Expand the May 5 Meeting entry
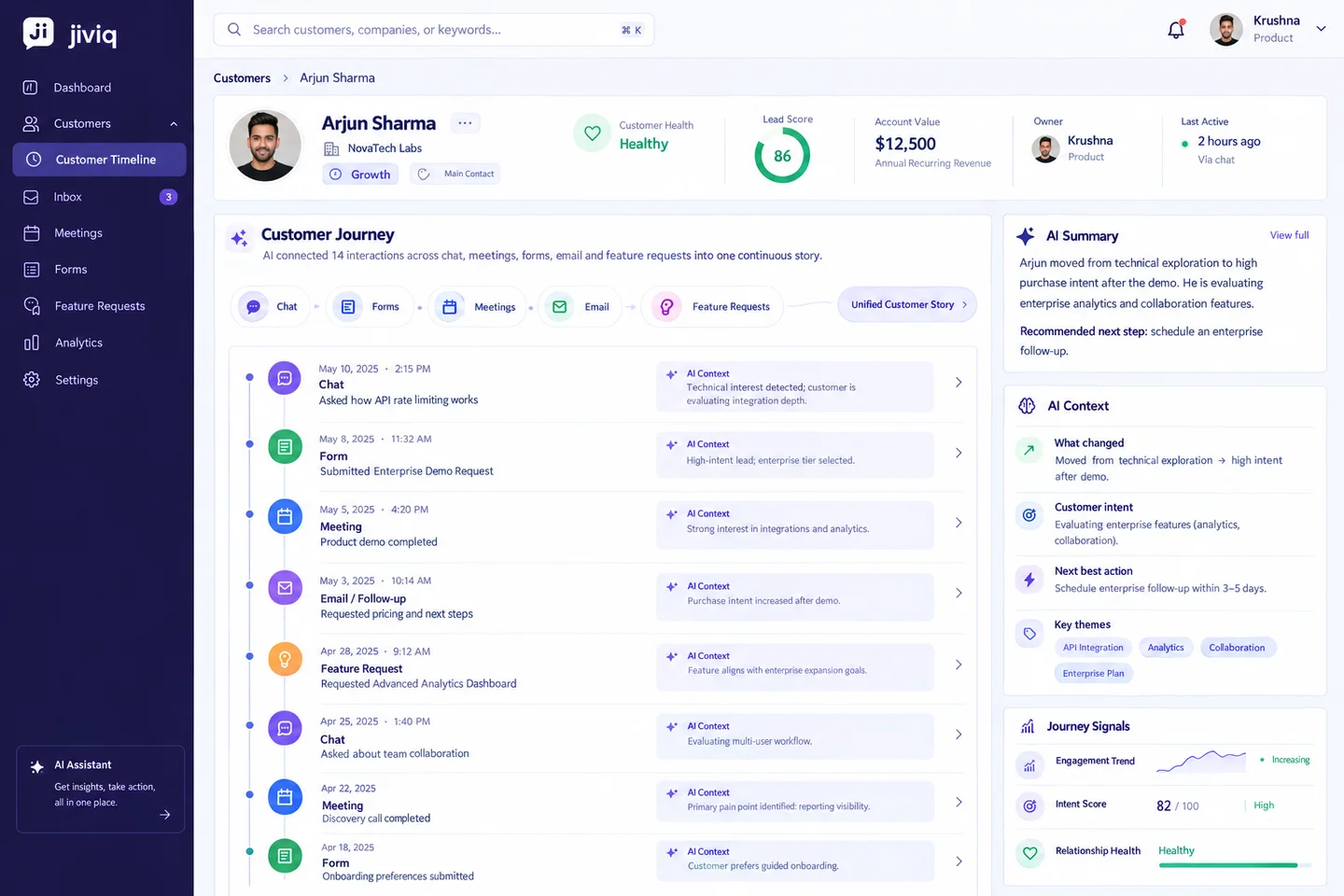The height and width of the screenshot is (896, 1344). click(959, 524)
